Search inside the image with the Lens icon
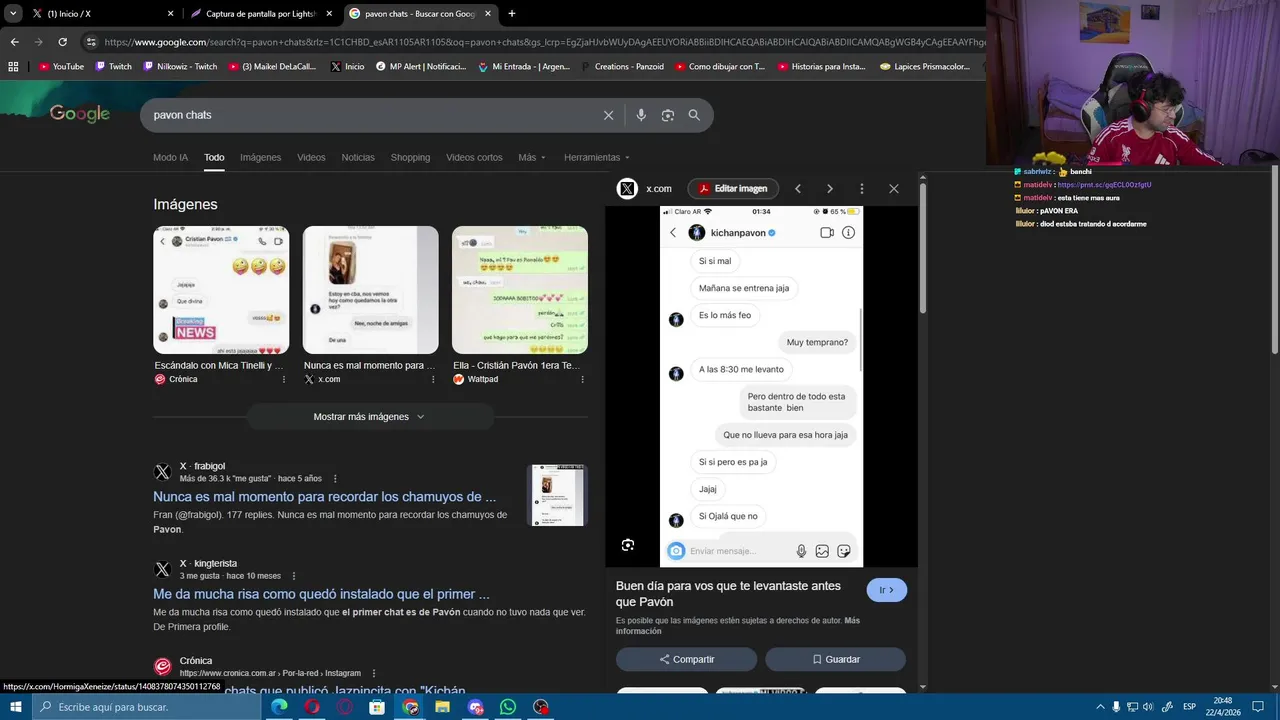 627,545
